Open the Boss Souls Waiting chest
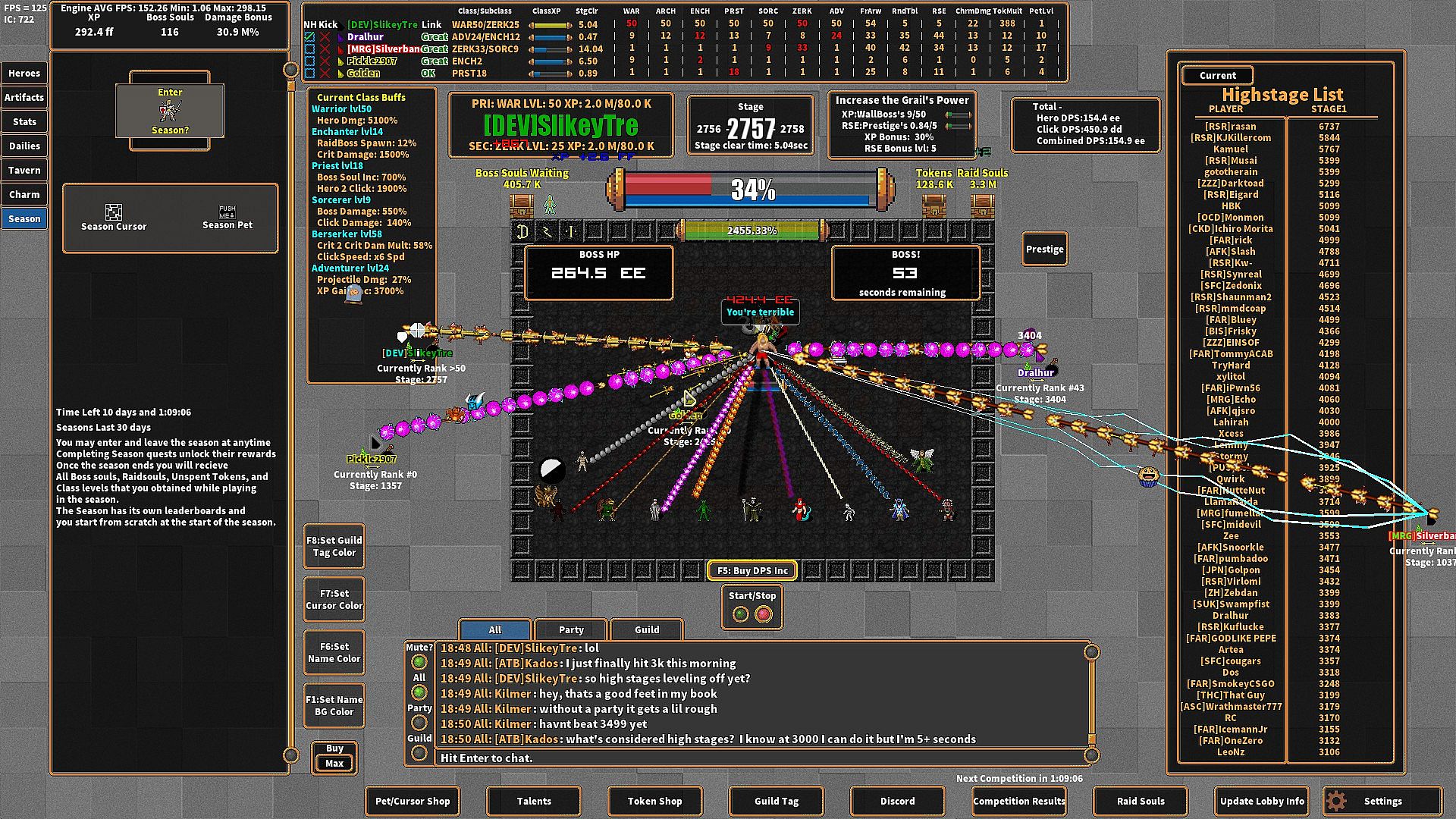Image resolution: width=1456 pixels, height=819 pixels. (x=522, y=205)
